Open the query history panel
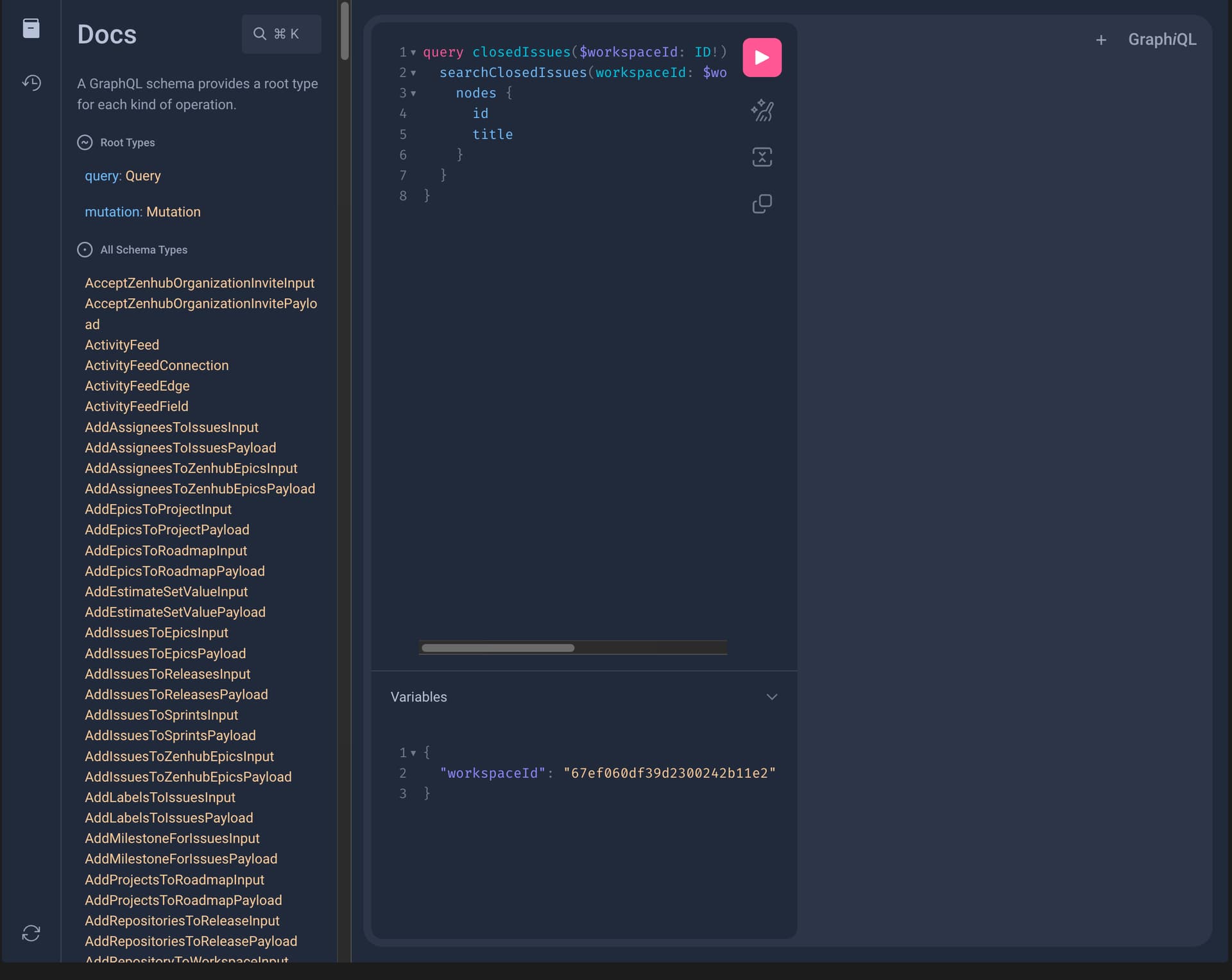Screen dimensions: 1232x980 31,83
